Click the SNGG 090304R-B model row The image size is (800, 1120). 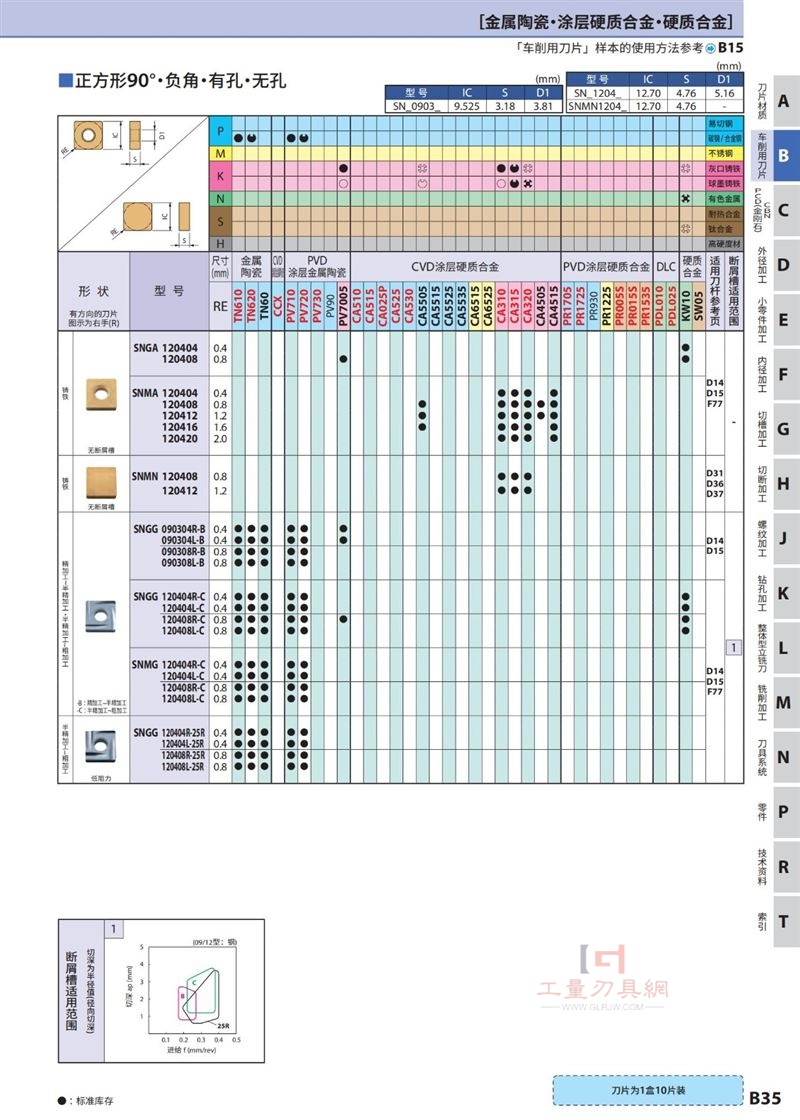169,529
